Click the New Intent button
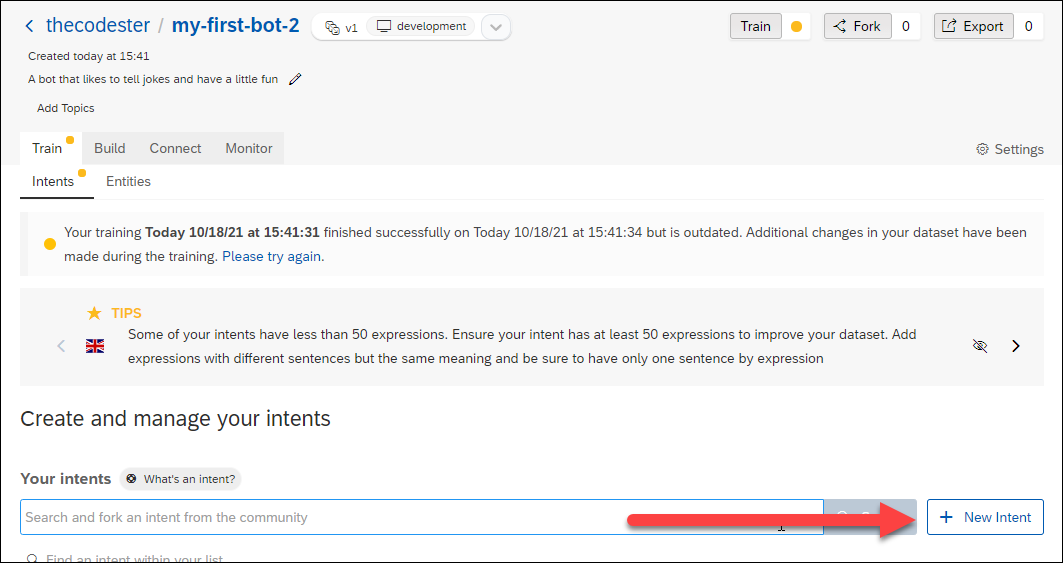Viewport: 1063px width, 563px height. 985,517
